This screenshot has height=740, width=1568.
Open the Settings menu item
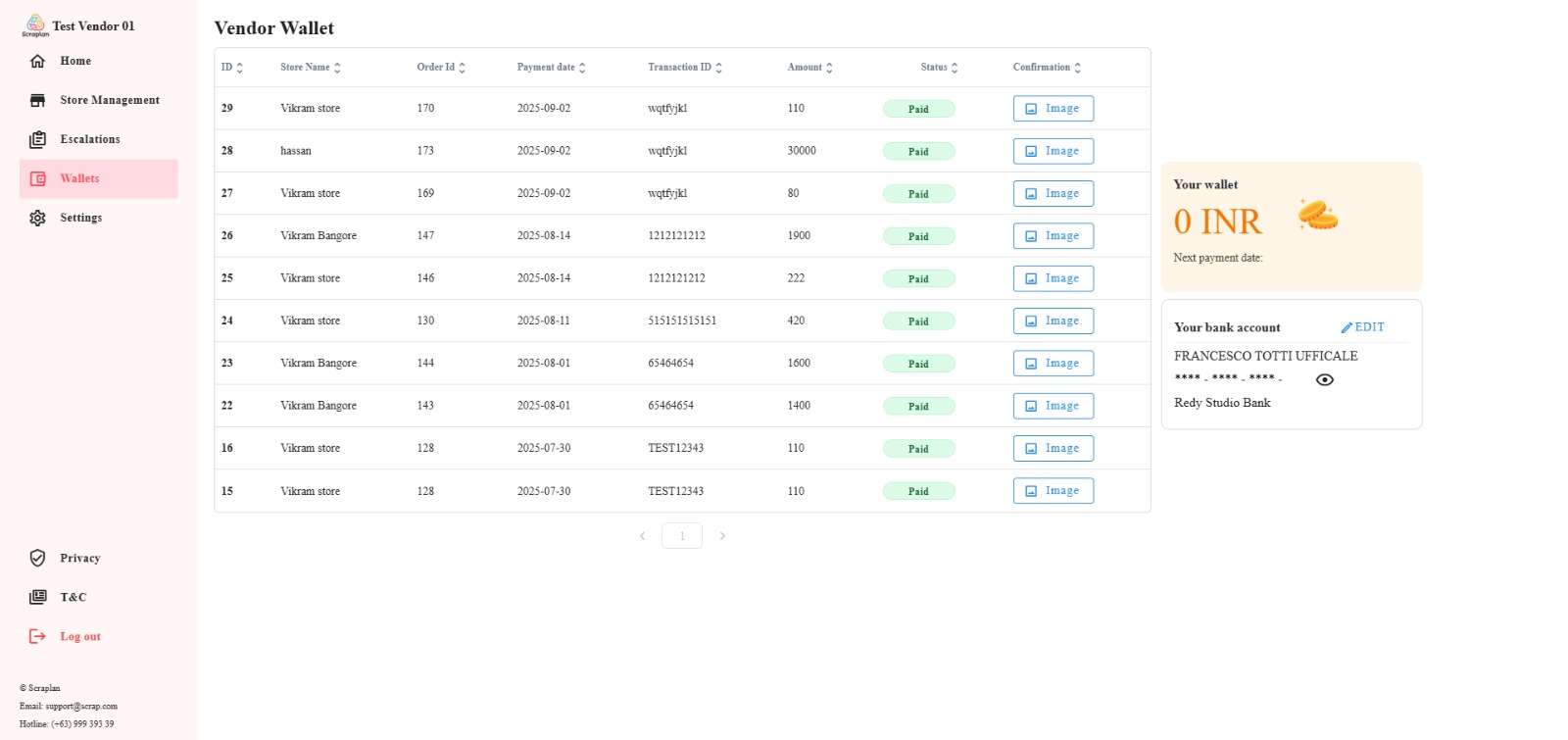coord(99,218)
